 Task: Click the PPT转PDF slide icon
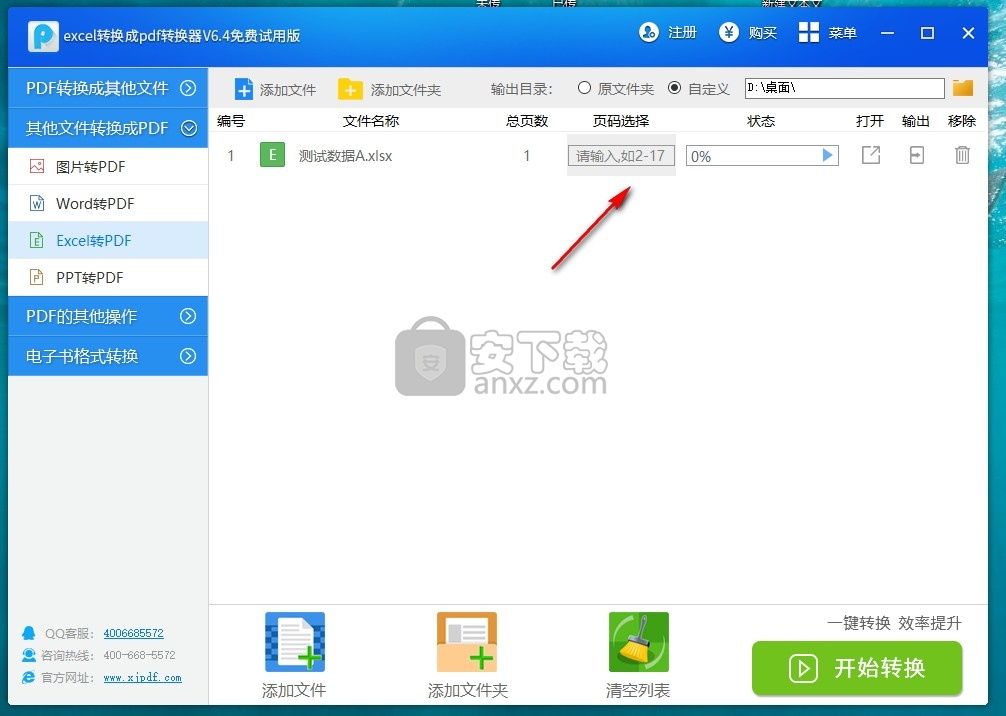tap(37, 277)
